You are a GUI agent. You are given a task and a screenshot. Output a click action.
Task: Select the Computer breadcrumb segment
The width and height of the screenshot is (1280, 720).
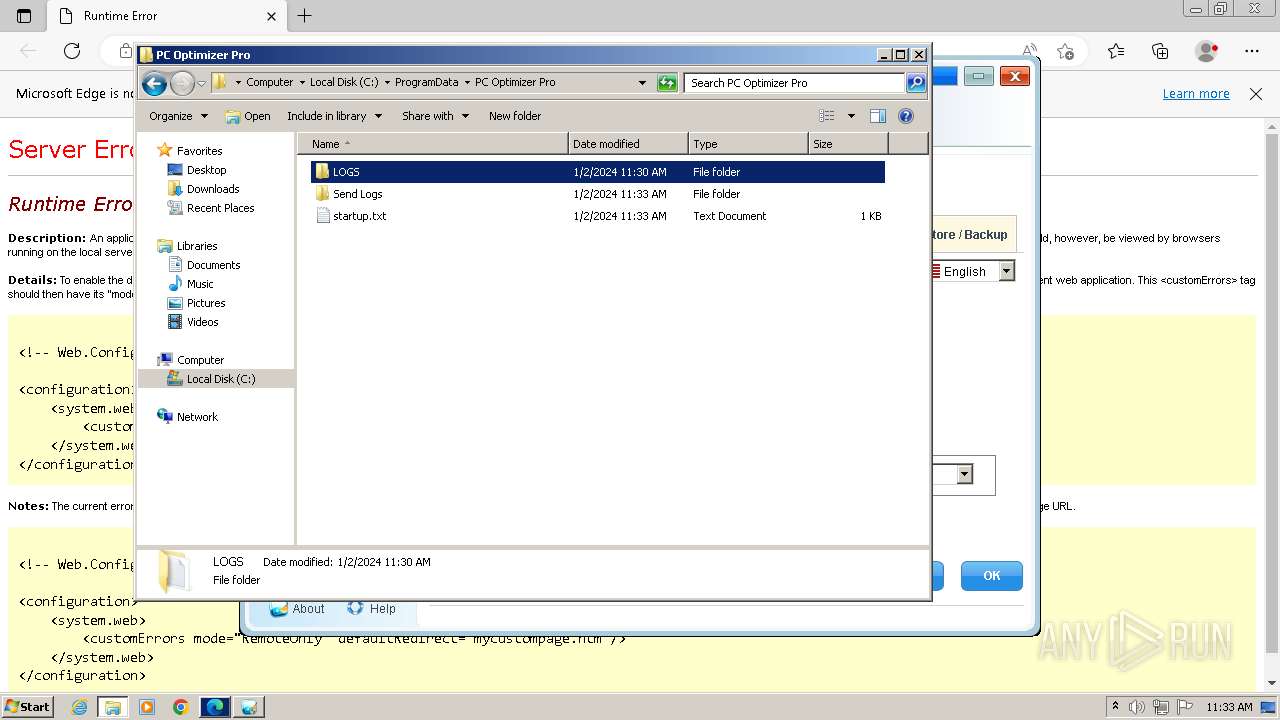pos(269,83)
